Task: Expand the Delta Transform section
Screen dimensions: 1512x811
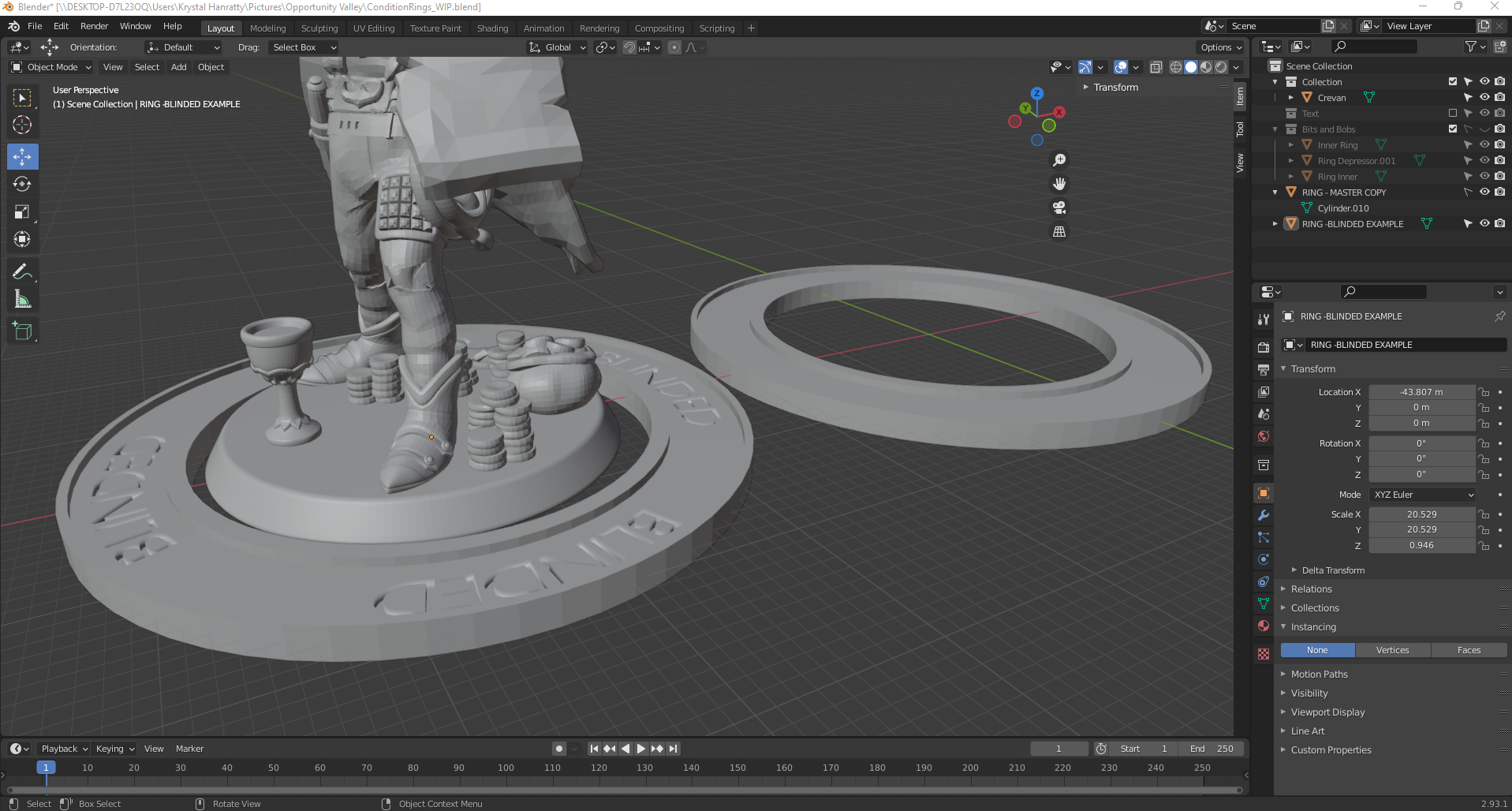Action: pos(1294,570)
